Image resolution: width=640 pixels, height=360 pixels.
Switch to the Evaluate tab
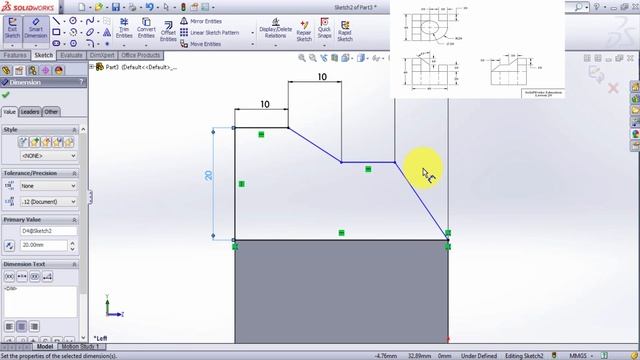point(71,55)
